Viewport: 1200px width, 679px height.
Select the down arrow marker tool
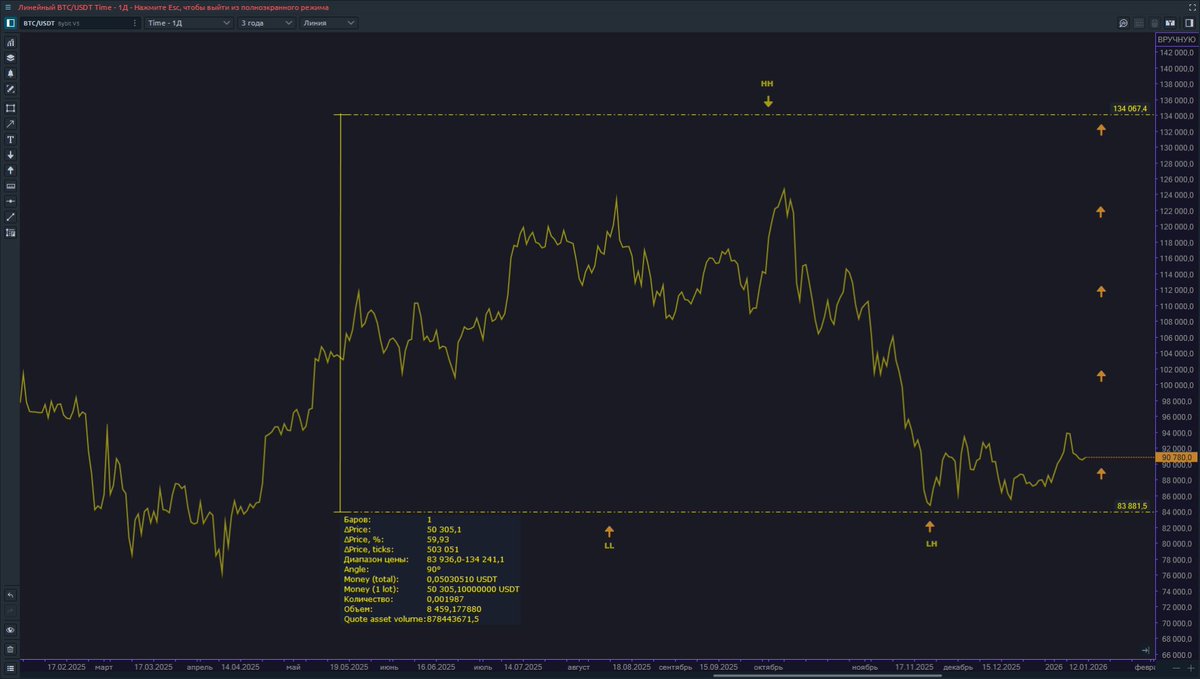coord(10,155)
